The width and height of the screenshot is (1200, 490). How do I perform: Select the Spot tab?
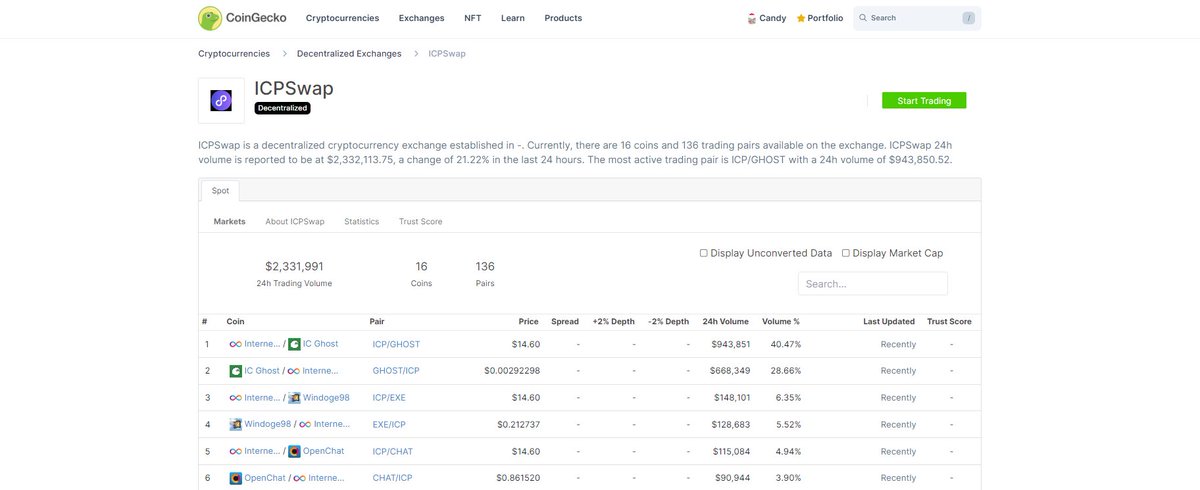tap(220, 190)
